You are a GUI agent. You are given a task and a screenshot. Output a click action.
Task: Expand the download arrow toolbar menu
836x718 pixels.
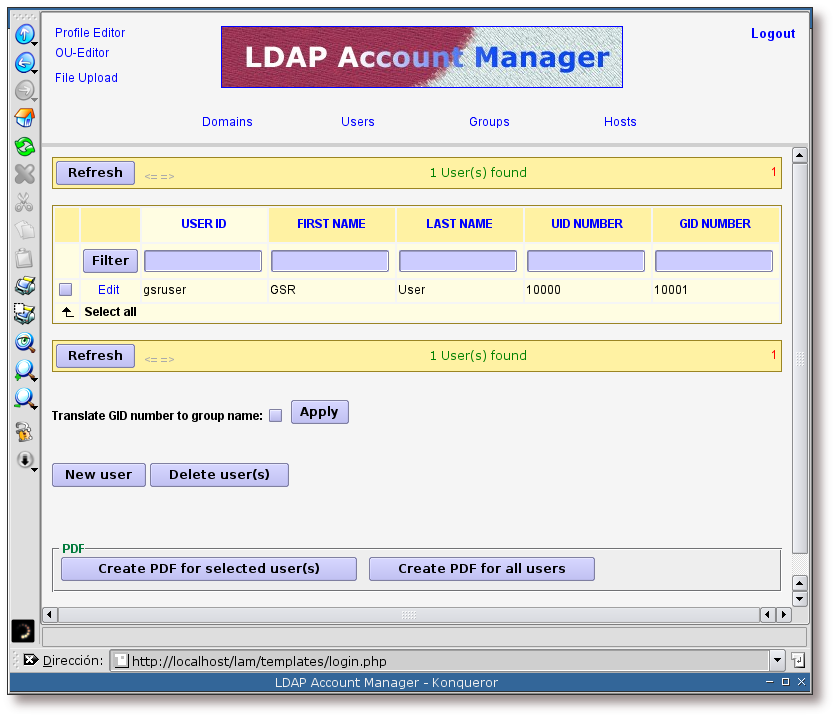(x=24, y=460)
